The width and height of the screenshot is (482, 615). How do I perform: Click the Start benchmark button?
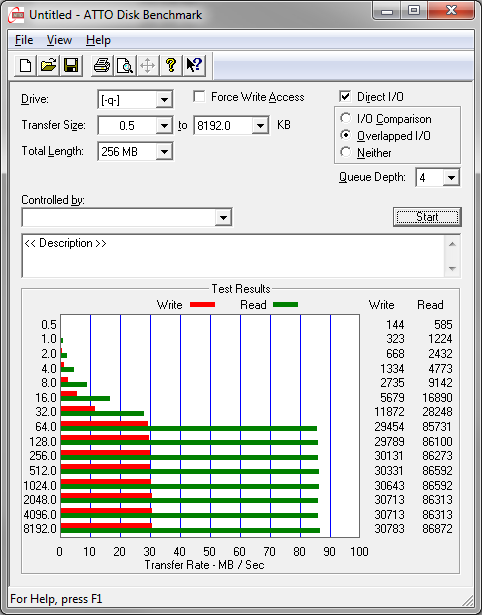click(427, 217)
